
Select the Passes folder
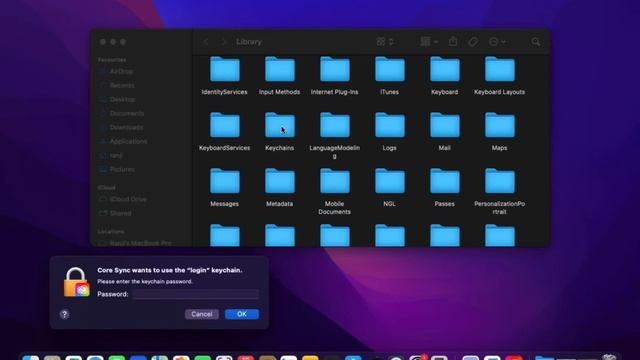pos(444,188)
